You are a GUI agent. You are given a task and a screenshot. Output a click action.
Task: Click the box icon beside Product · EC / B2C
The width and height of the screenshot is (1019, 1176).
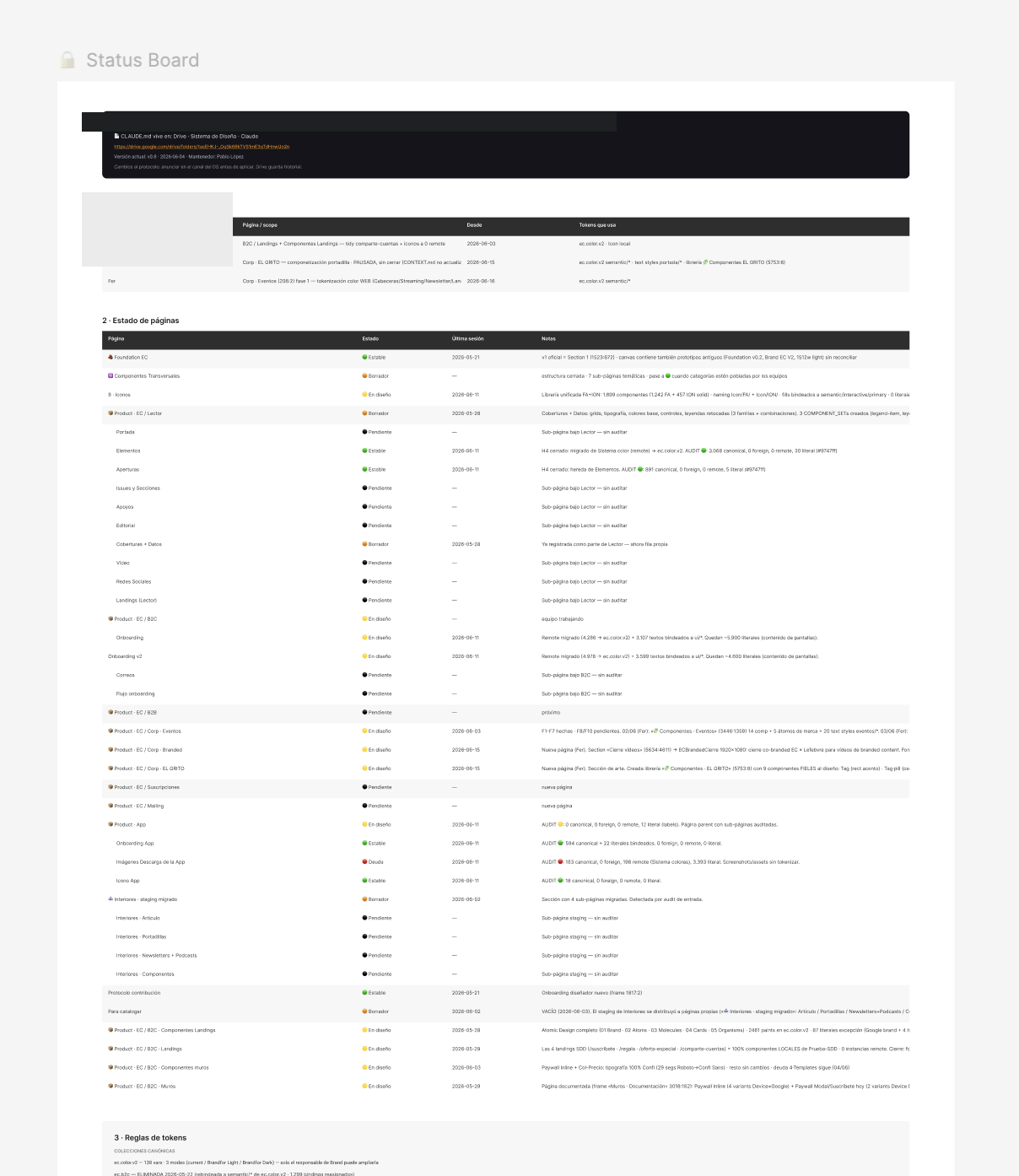tap(111, 619)
